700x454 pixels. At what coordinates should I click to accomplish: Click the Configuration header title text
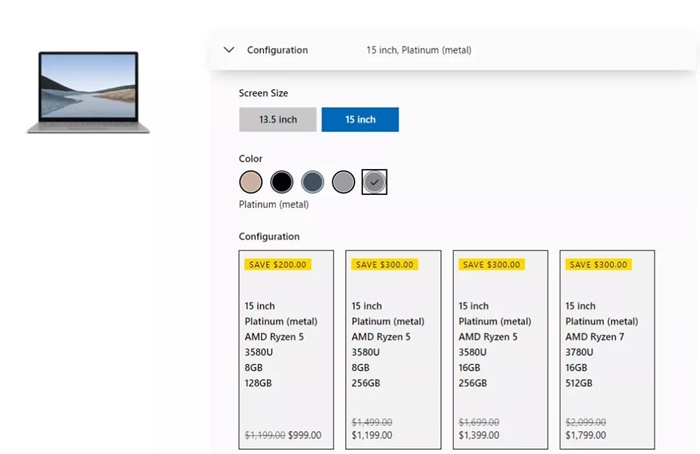[277, 50]
